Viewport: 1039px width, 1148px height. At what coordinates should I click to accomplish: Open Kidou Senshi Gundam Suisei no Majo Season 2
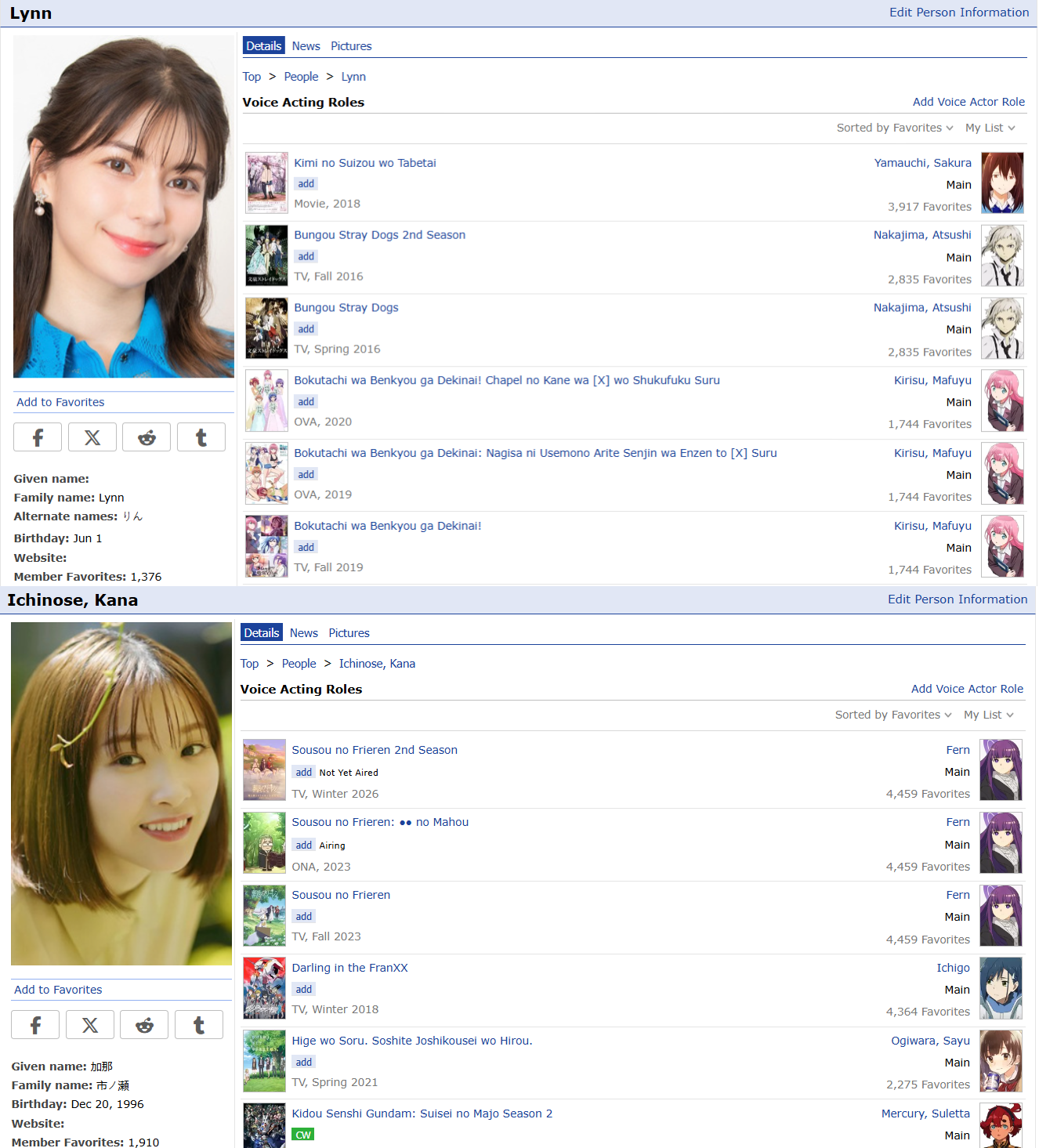422,1114
